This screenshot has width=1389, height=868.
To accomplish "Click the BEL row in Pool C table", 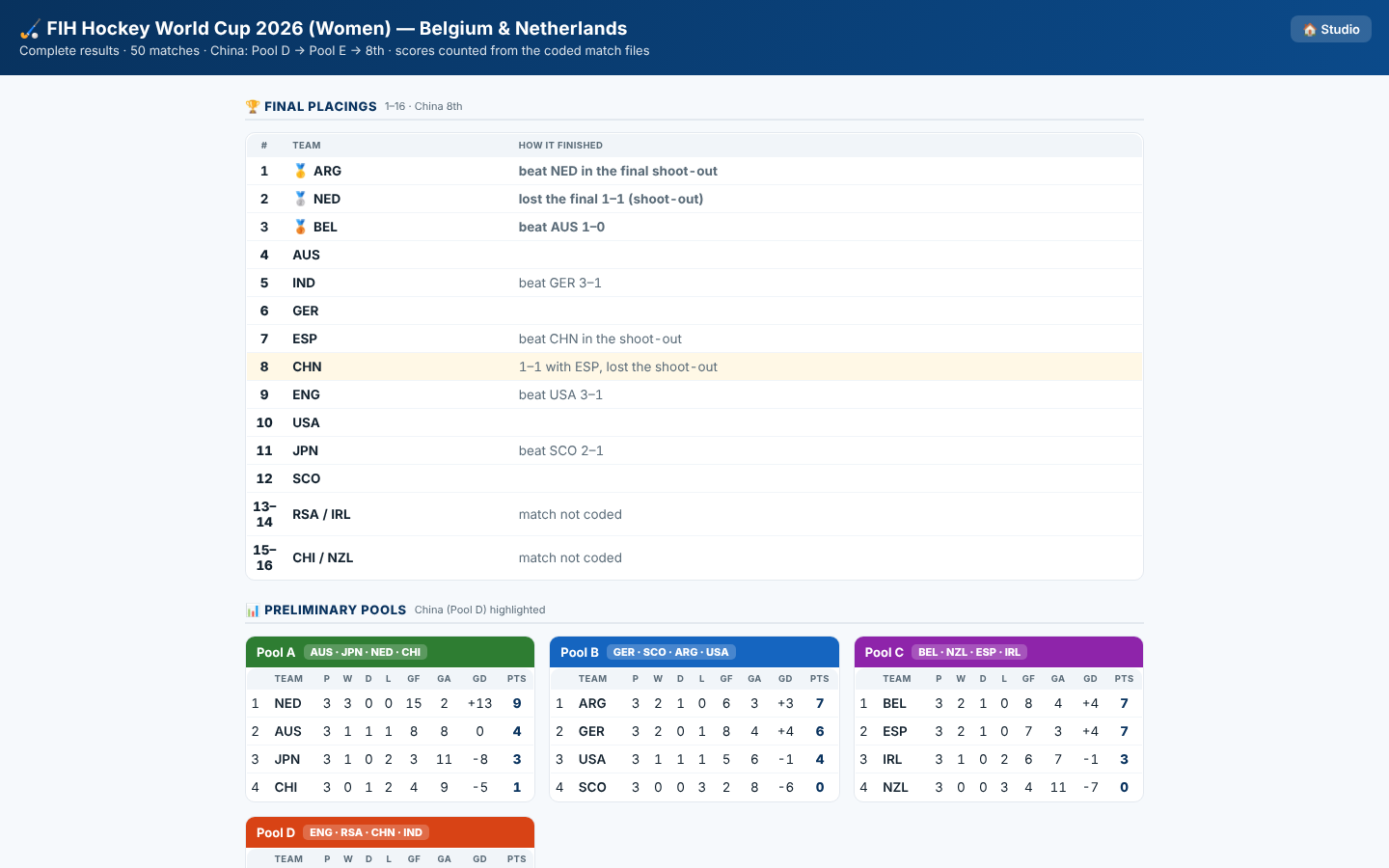I will coord(998,703).
